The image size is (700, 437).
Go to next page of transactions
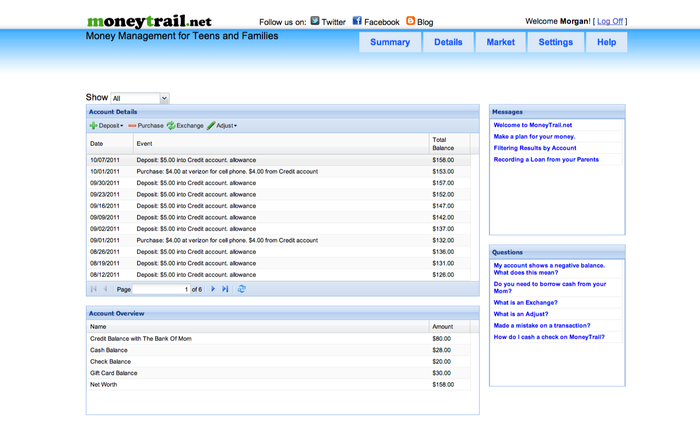coord(213,289)
